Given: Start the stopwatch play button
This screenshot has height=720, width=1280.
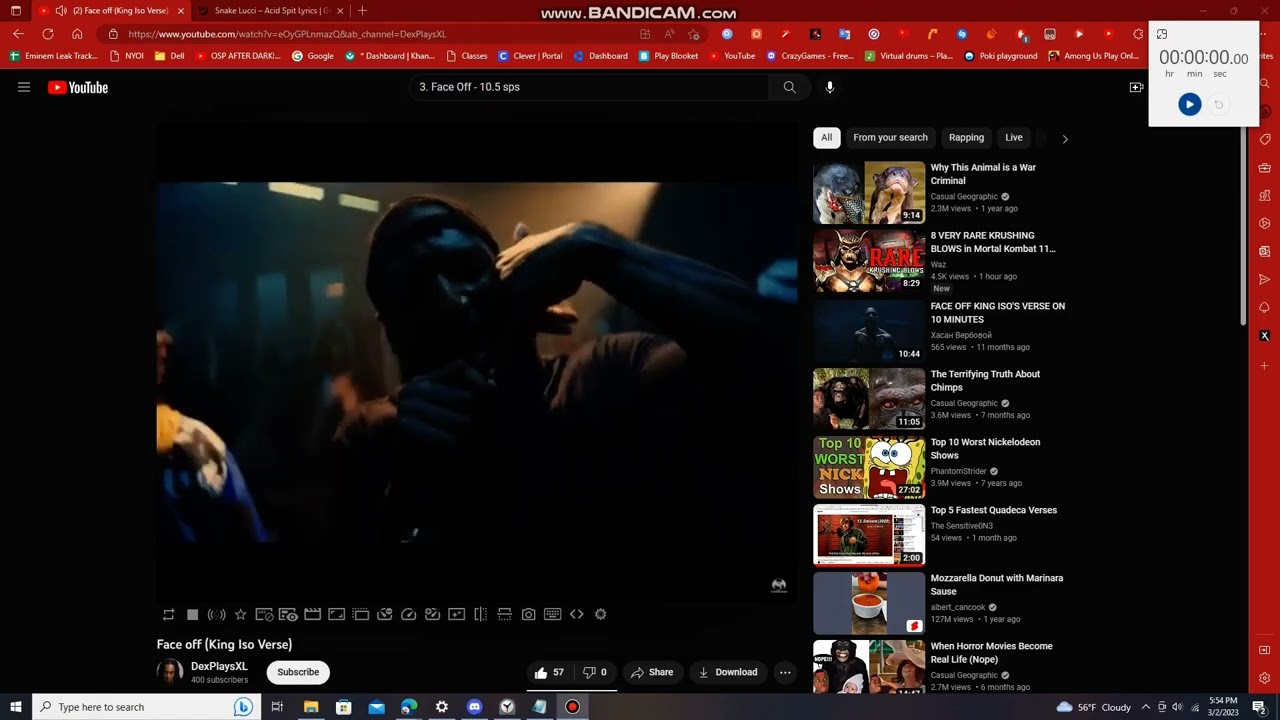Looking at the screenshot, I should click(1189, 104).
